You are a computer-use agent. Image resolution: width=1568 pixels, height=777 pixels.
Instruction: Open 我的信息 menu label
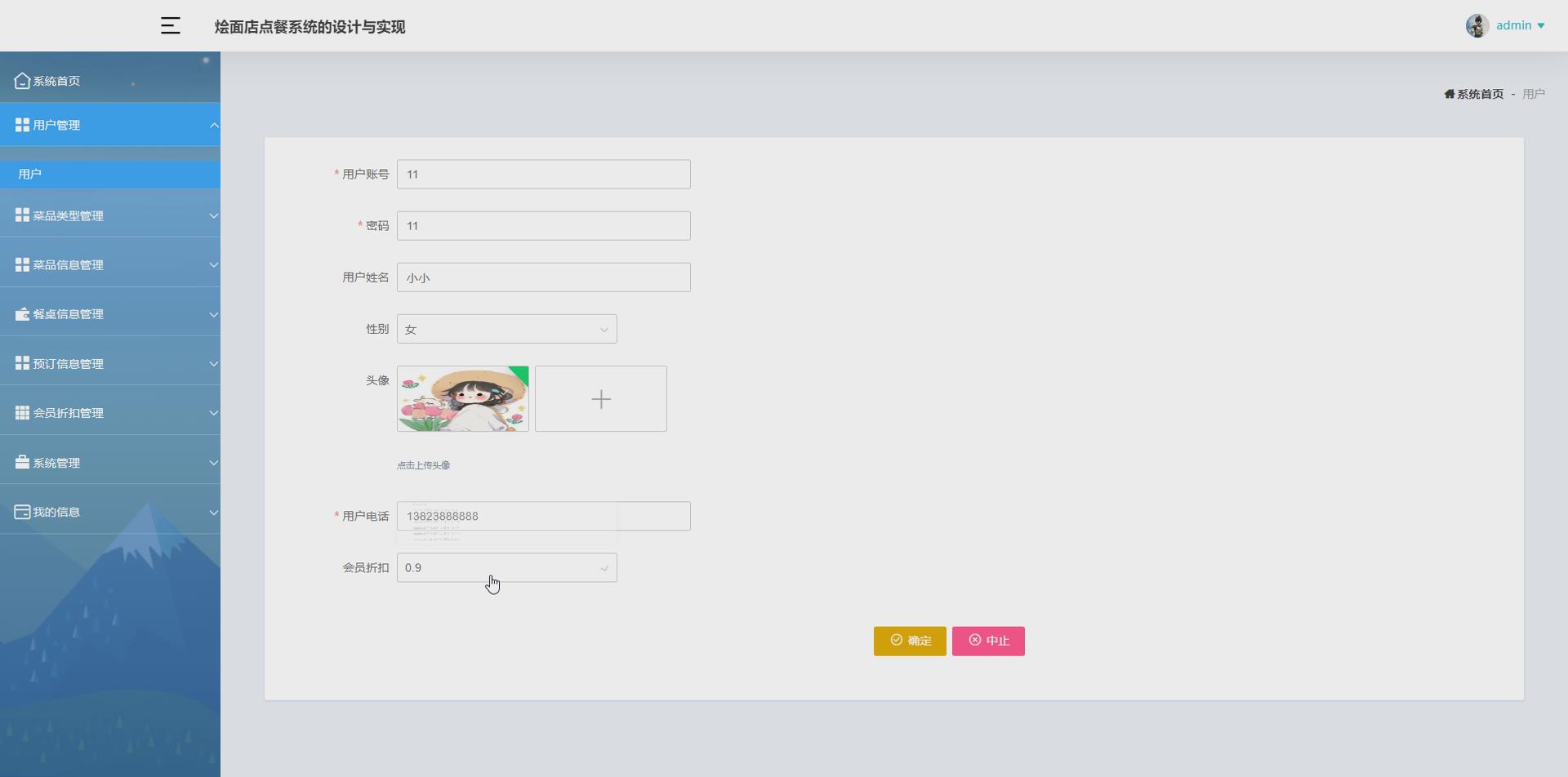[x=56, y=512]
